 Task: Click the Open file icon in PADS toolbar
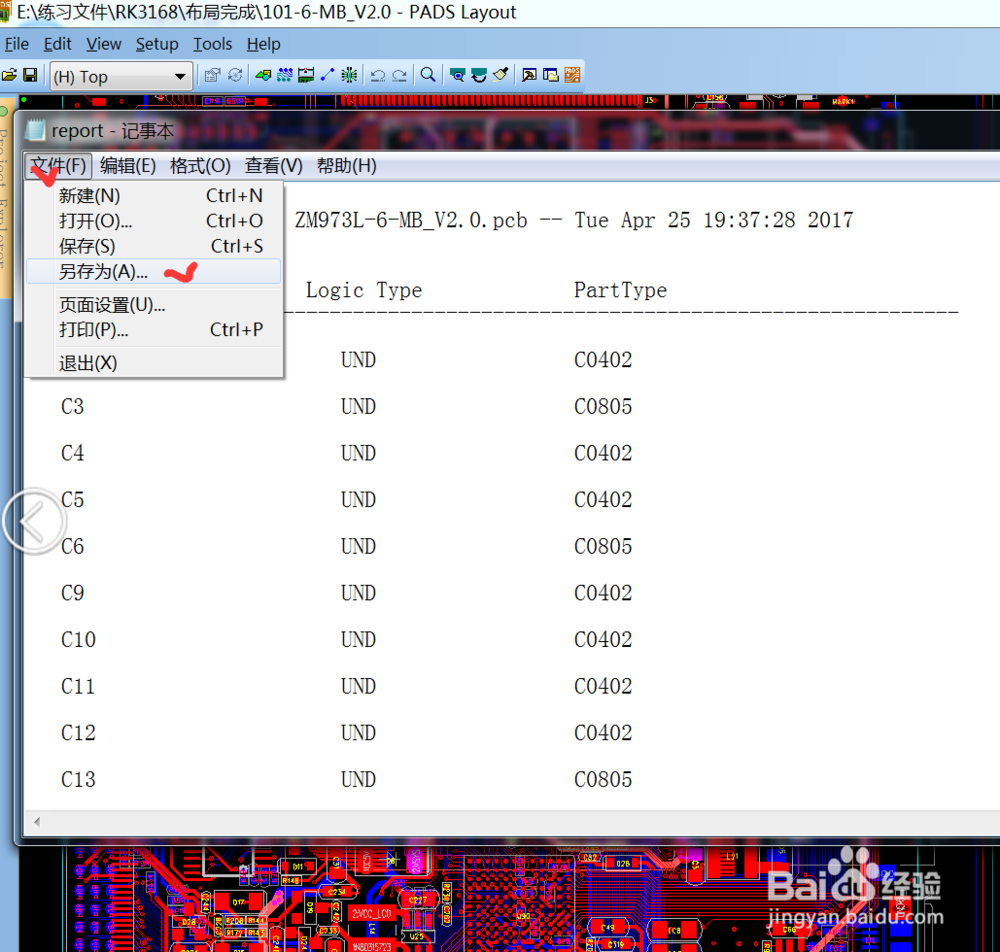tap(10, 76)
